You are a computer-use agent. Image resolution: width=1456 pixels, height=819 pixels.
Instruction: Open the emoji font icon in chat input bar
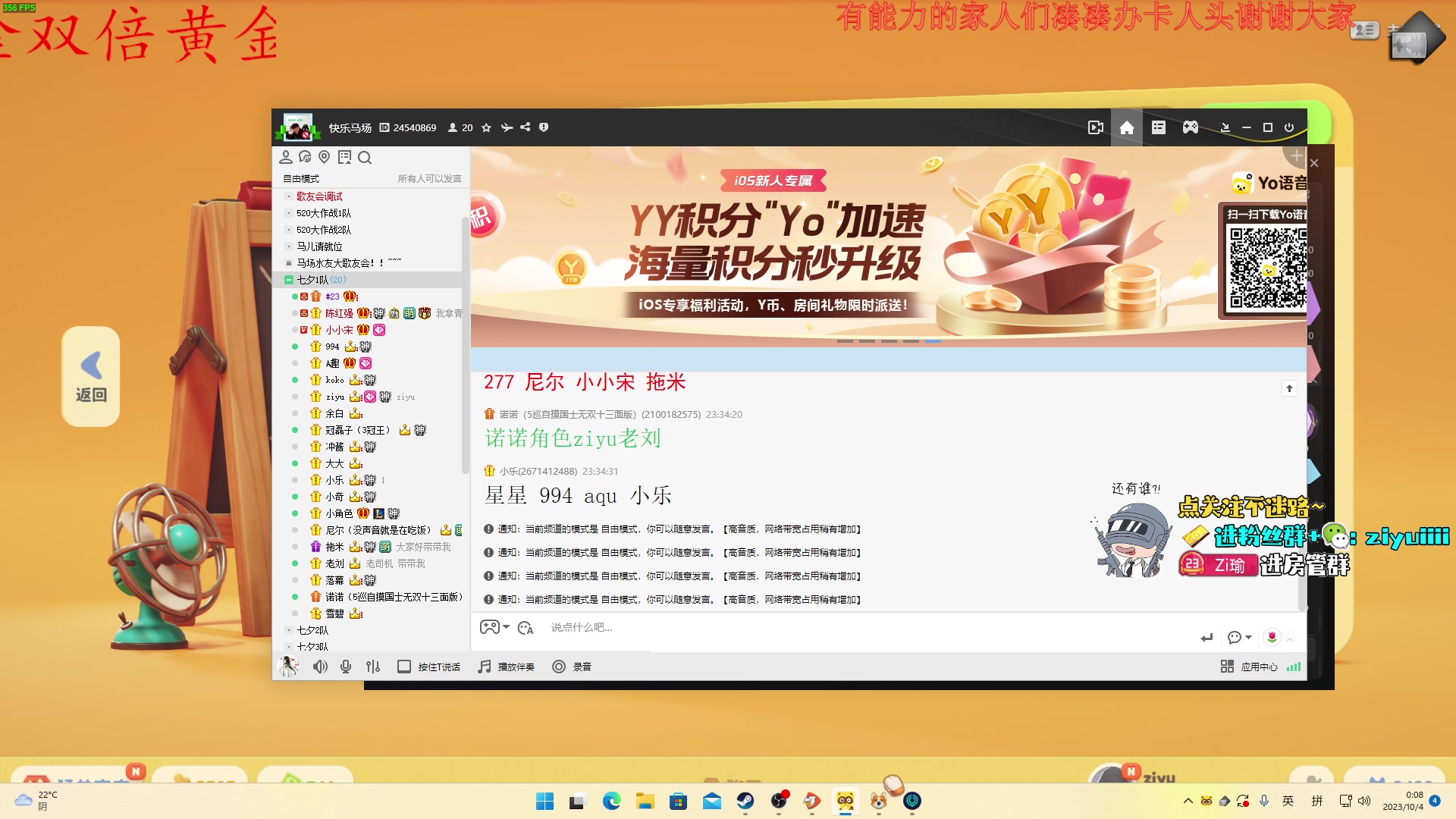pyautogui.click(x=526, y=628)
